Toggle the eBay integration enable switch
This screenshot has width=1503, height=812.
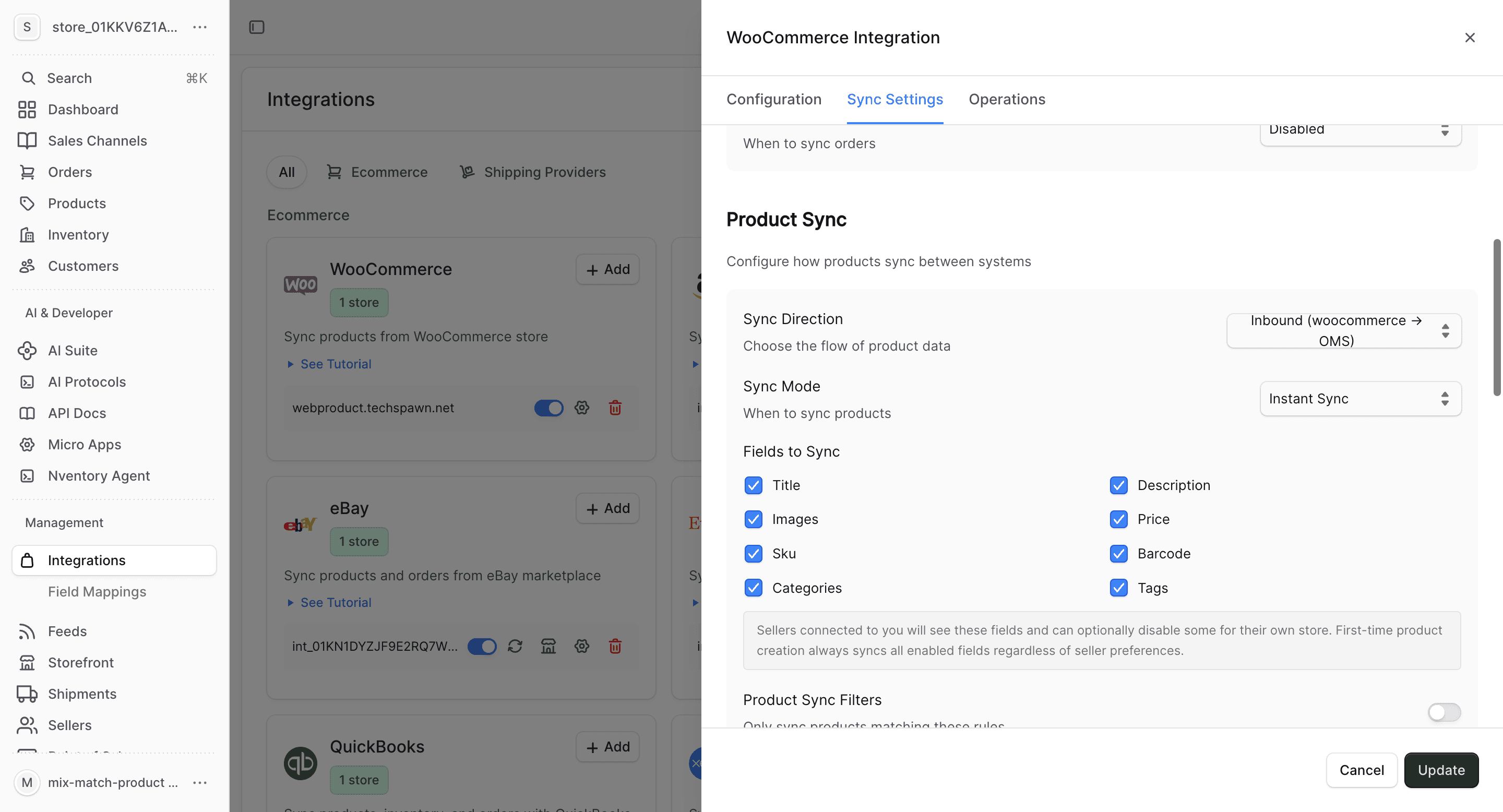(x=482, y=647)
